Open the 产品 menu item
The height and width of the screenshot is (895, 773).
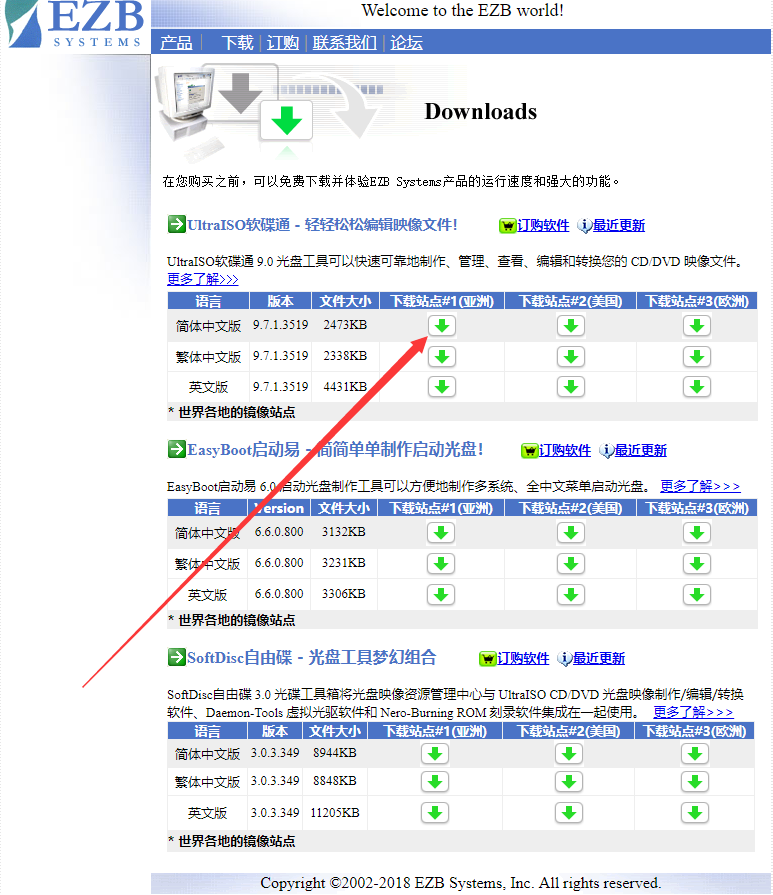[x=176, y=43]
